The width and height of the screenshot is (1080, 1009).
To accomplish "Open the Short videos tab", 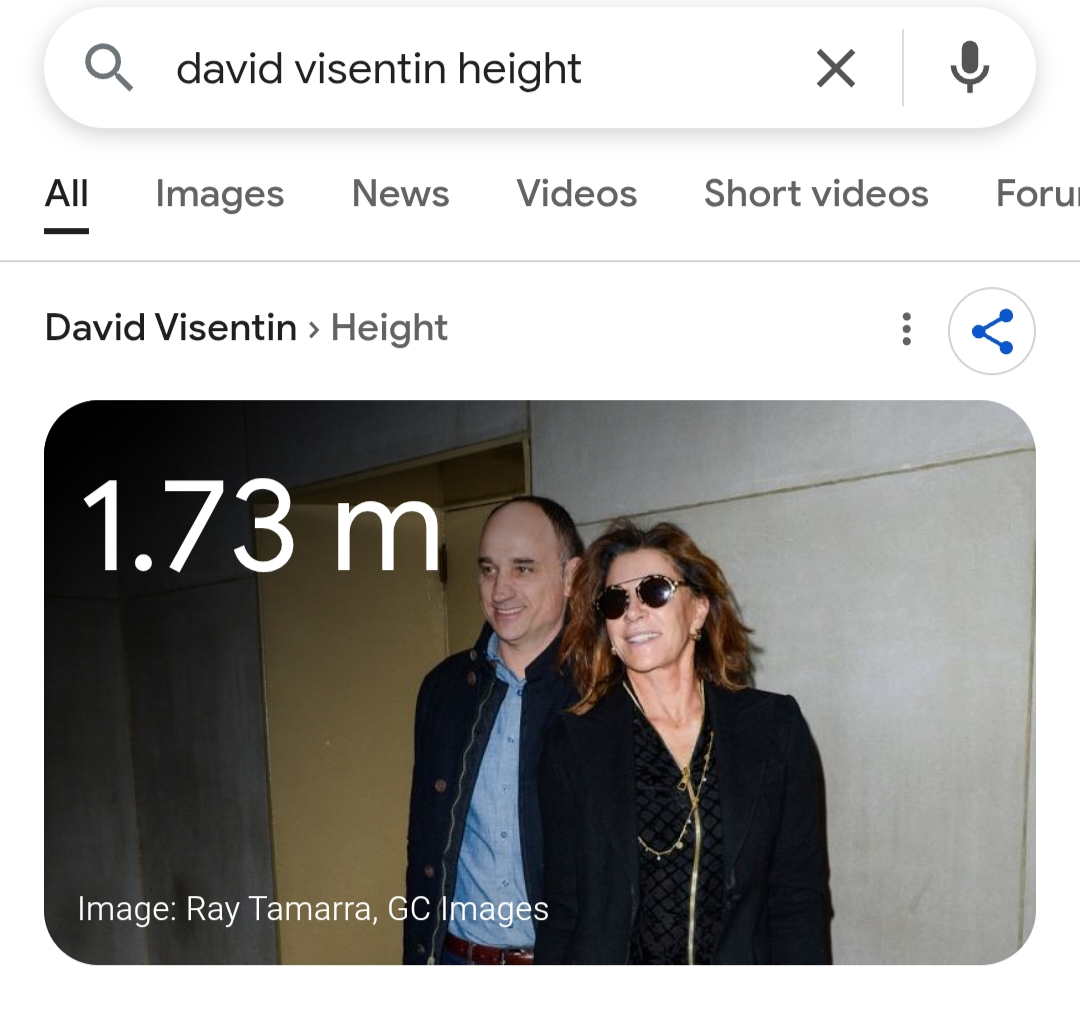I will point(816,194).
